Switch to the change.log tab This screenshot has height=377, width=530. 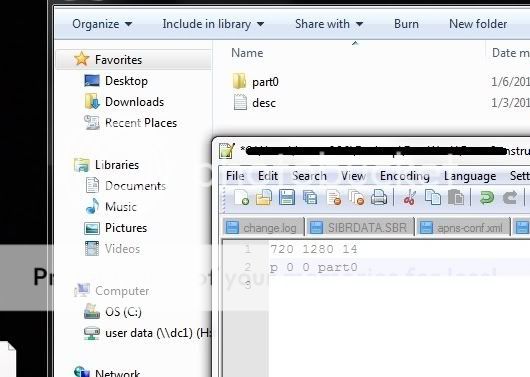coord(263,228)
